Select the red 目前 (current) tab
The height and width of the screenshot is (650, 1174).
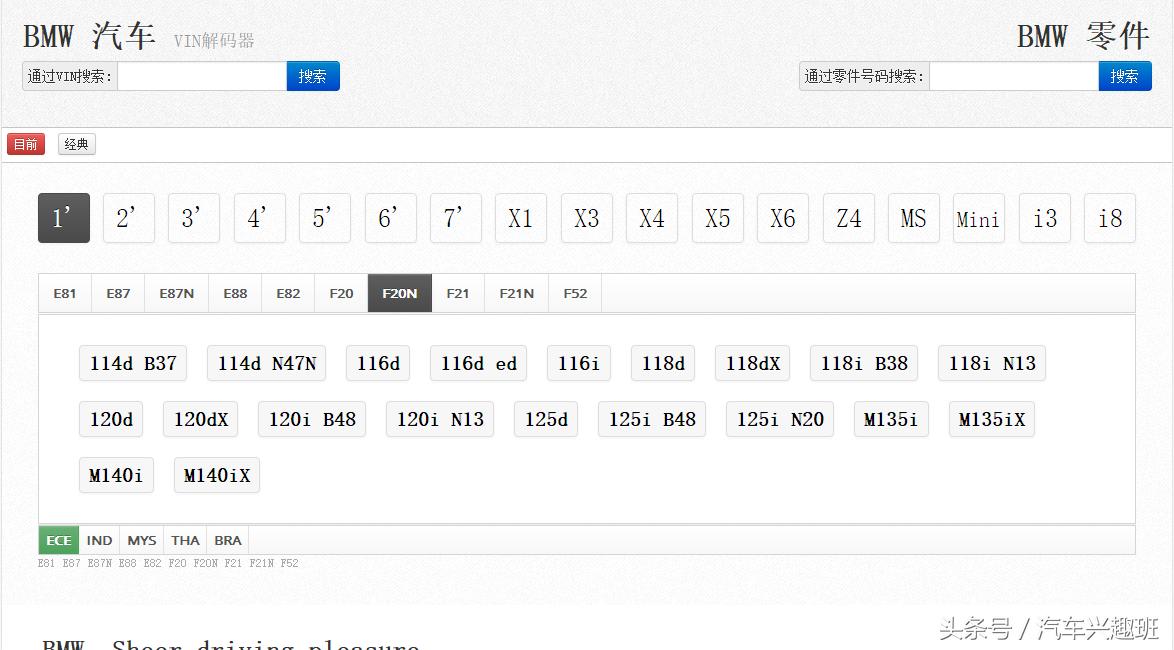tap(26, 144)
